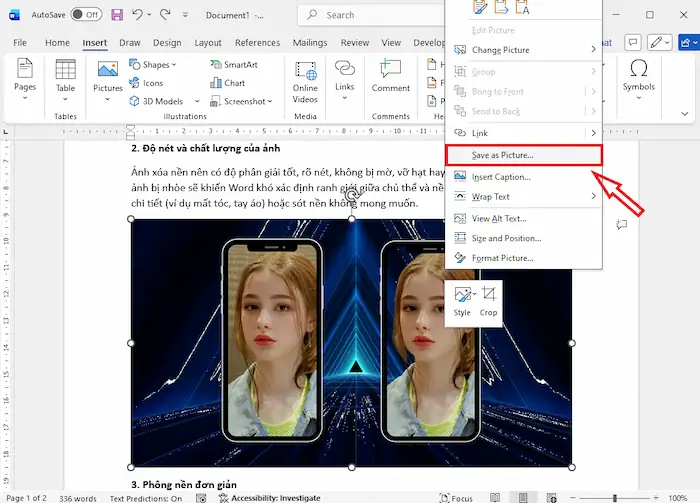Click the Page 1 of 2 status indicator

tap(26, 498)
